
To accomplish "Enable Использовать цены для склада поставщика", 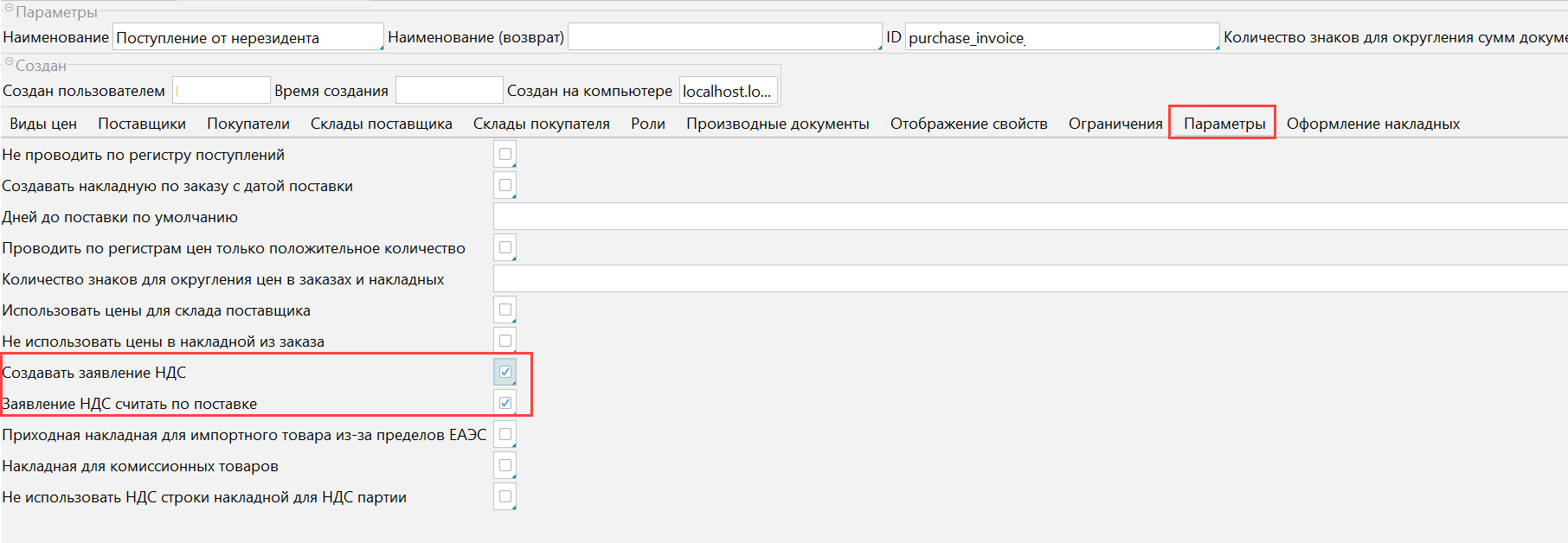I will (x=505, y=310).
